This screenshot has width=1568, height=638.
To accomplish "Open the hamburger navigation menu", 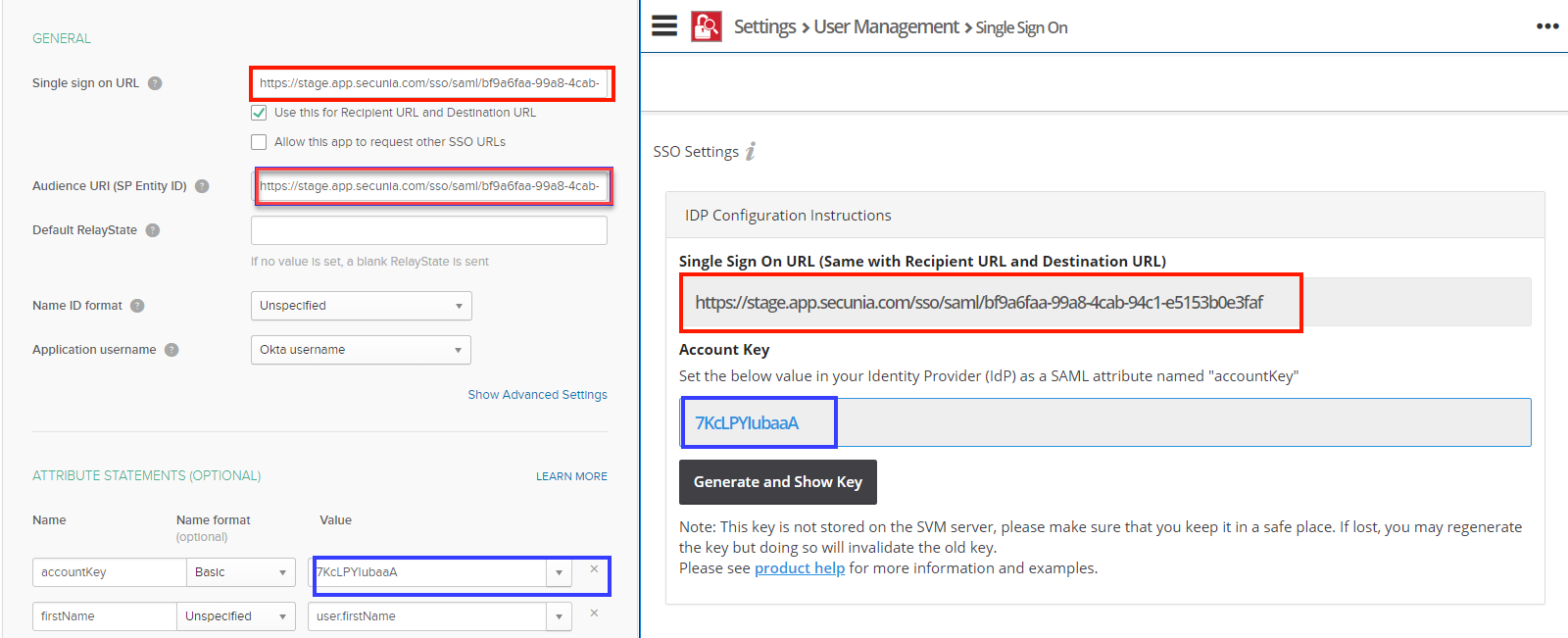I will click(x=664, y=26).
